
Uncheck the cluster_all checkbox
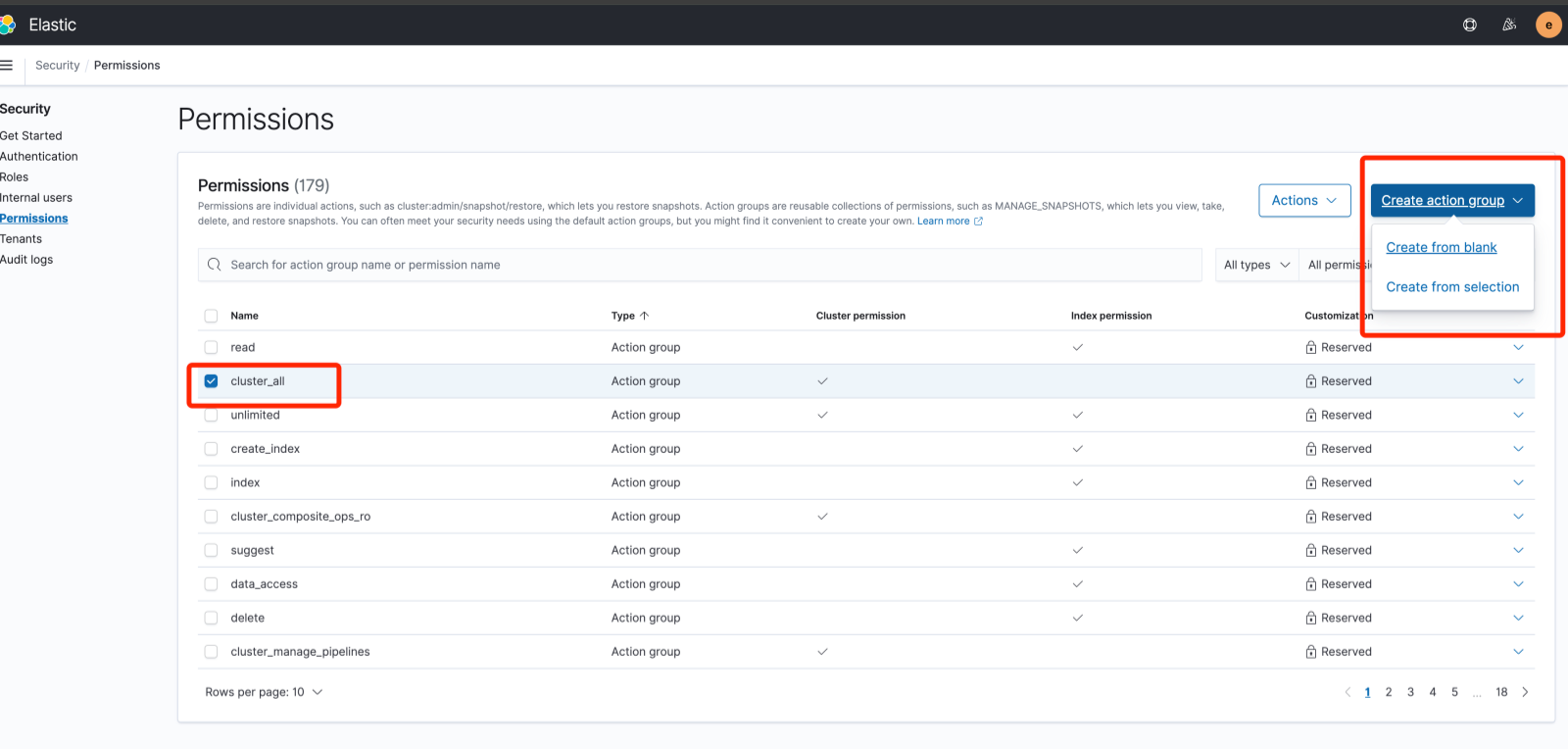(x=211, y=381)
